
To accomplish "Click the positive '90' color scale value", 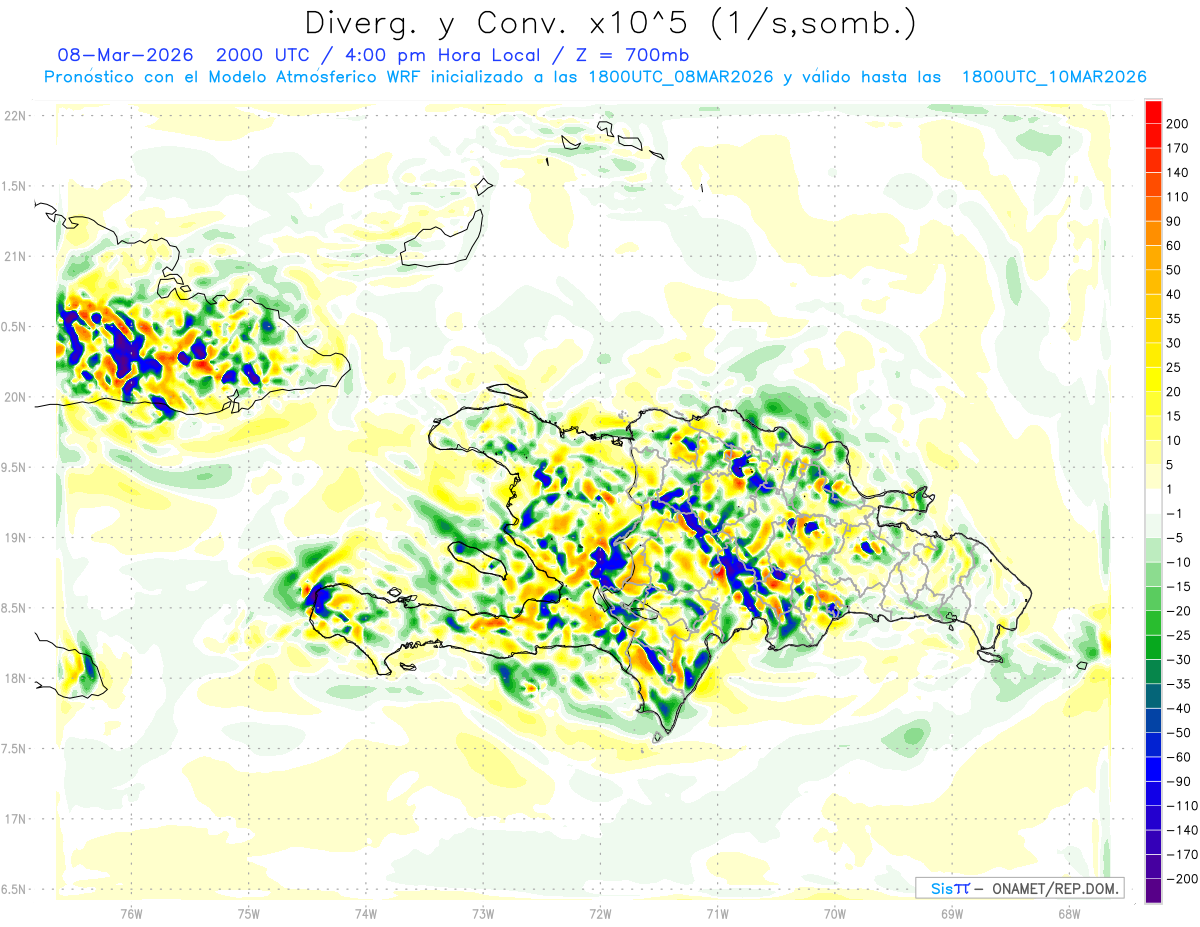I will click(x=1175, y=221).
